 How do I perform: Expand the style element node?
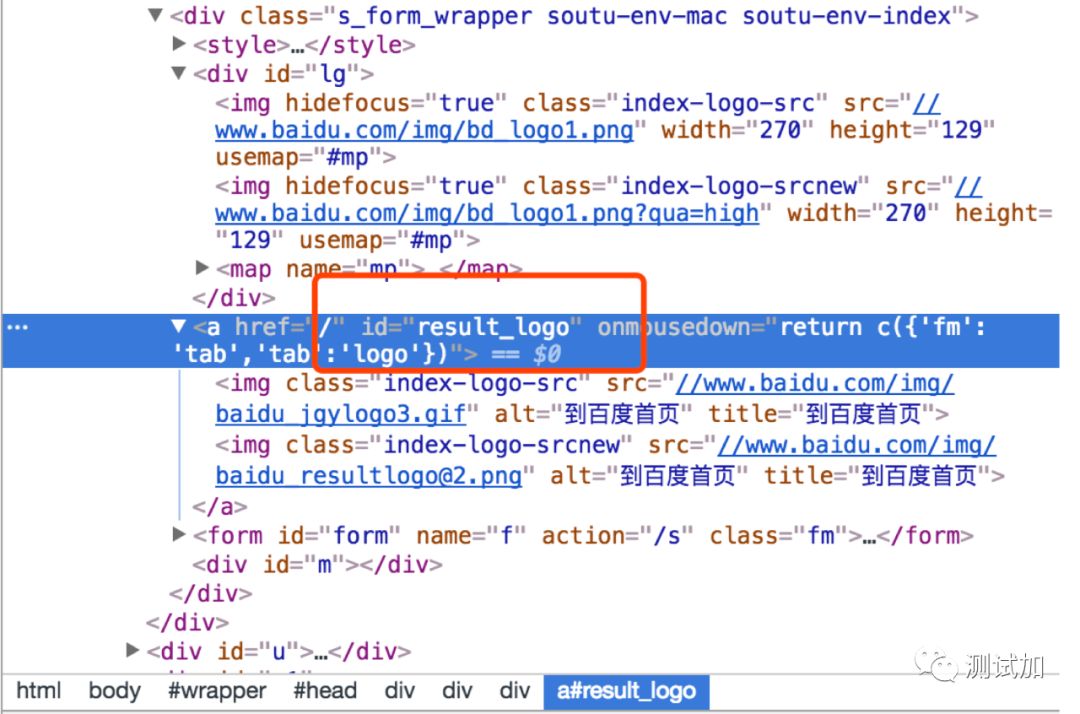pos(179,44)
